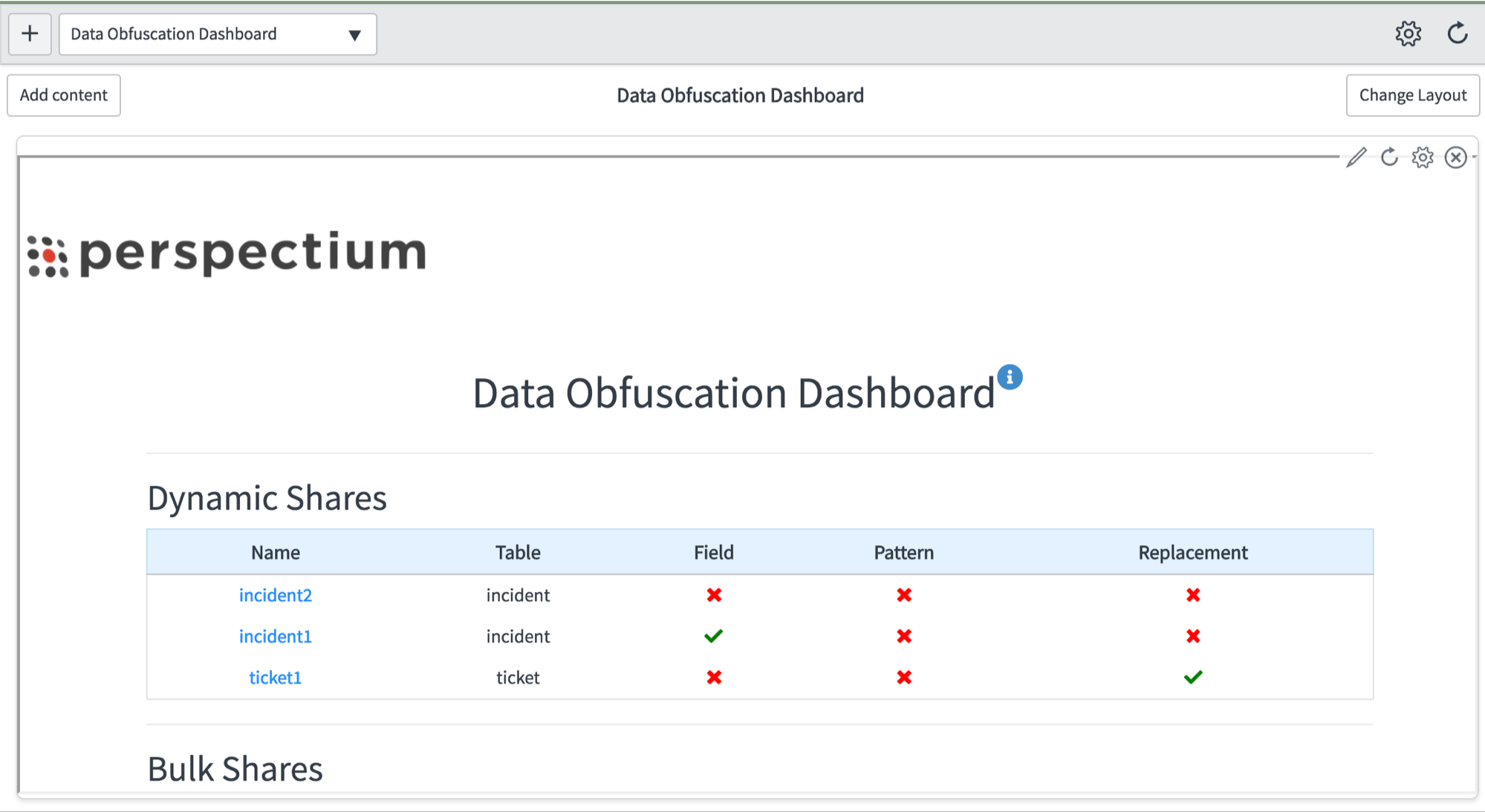Image resolution: width=1485 pixels, height=812 pixels.
Task: Click the Name column header
Action: [276, 553]
